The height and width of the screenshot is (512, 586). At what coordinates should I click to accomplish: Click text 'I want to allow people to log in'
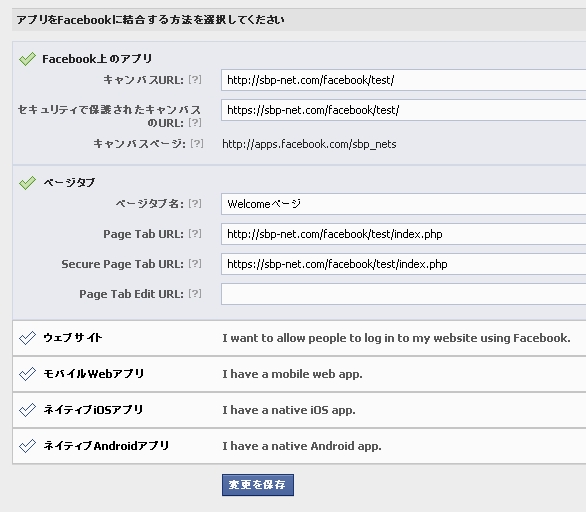pyautogui.click(x=396, y=338)
